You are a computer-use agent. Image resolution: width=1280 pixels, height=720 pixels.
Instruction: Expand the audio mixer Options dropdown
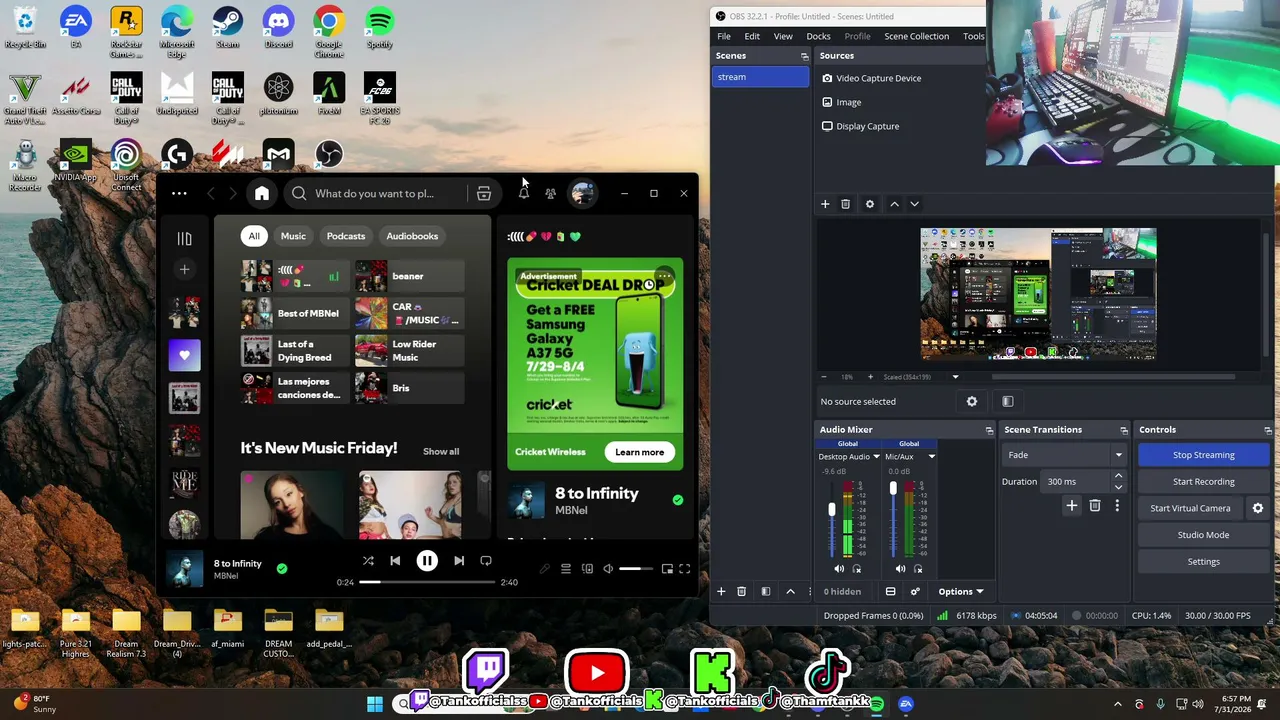click(x=961, y=591)
